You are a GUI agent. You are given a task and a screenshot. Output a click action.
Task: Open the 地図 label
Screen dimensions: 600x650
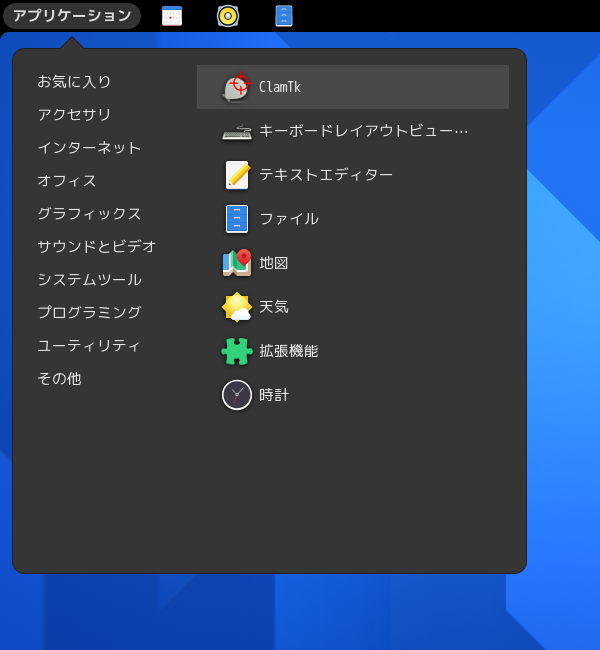pyautogui.click(x=274, y=263)
